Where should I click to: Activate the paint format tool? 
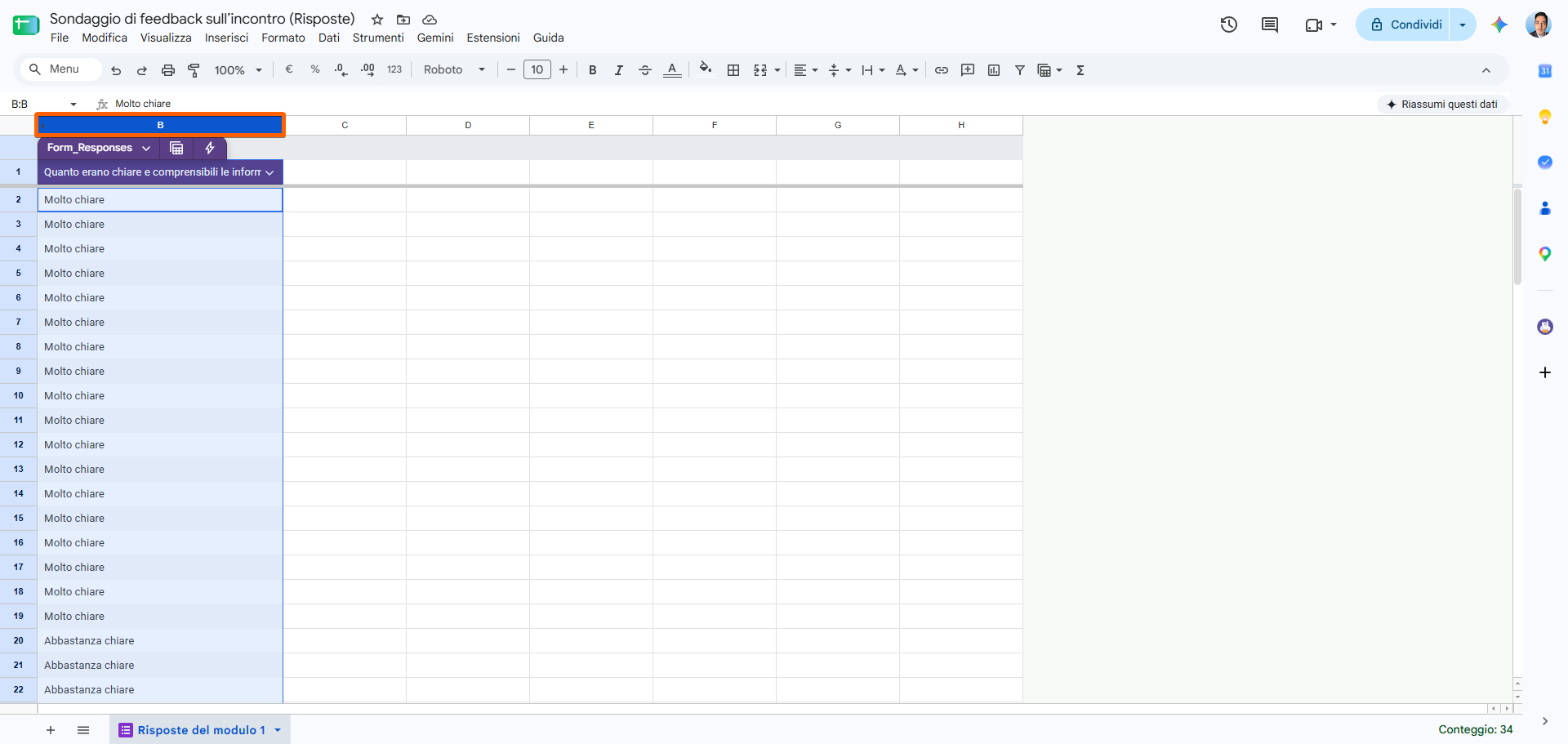194,70
